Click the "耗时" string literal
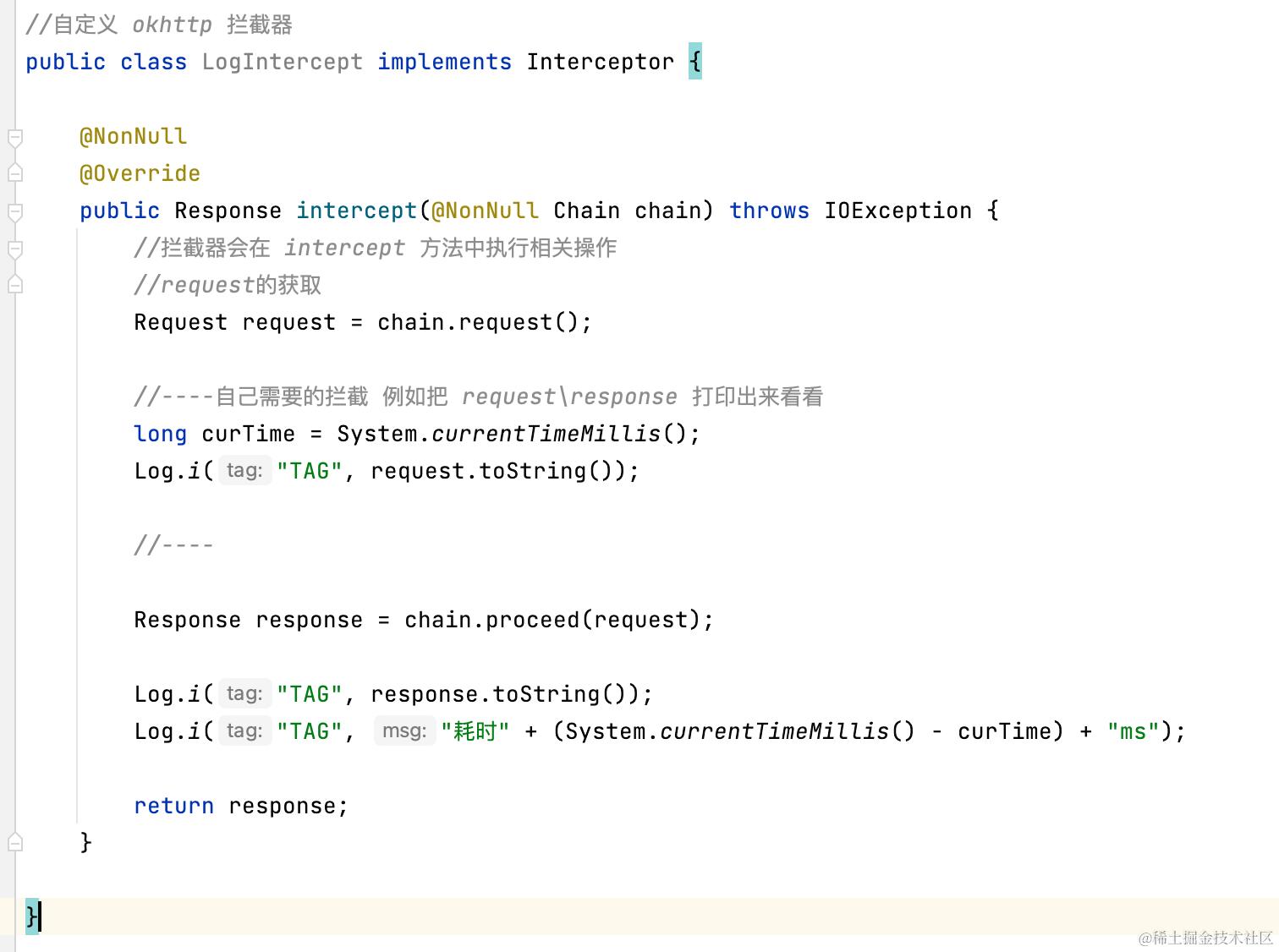 pos(474,730)
